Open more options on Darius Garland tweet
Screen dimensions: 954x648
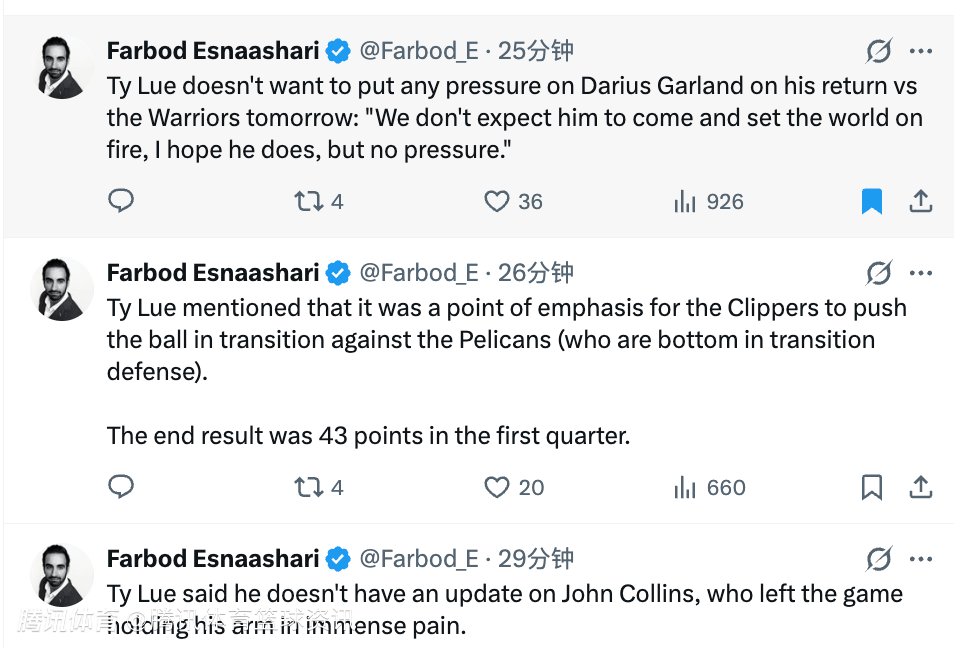tap(921, 51)
